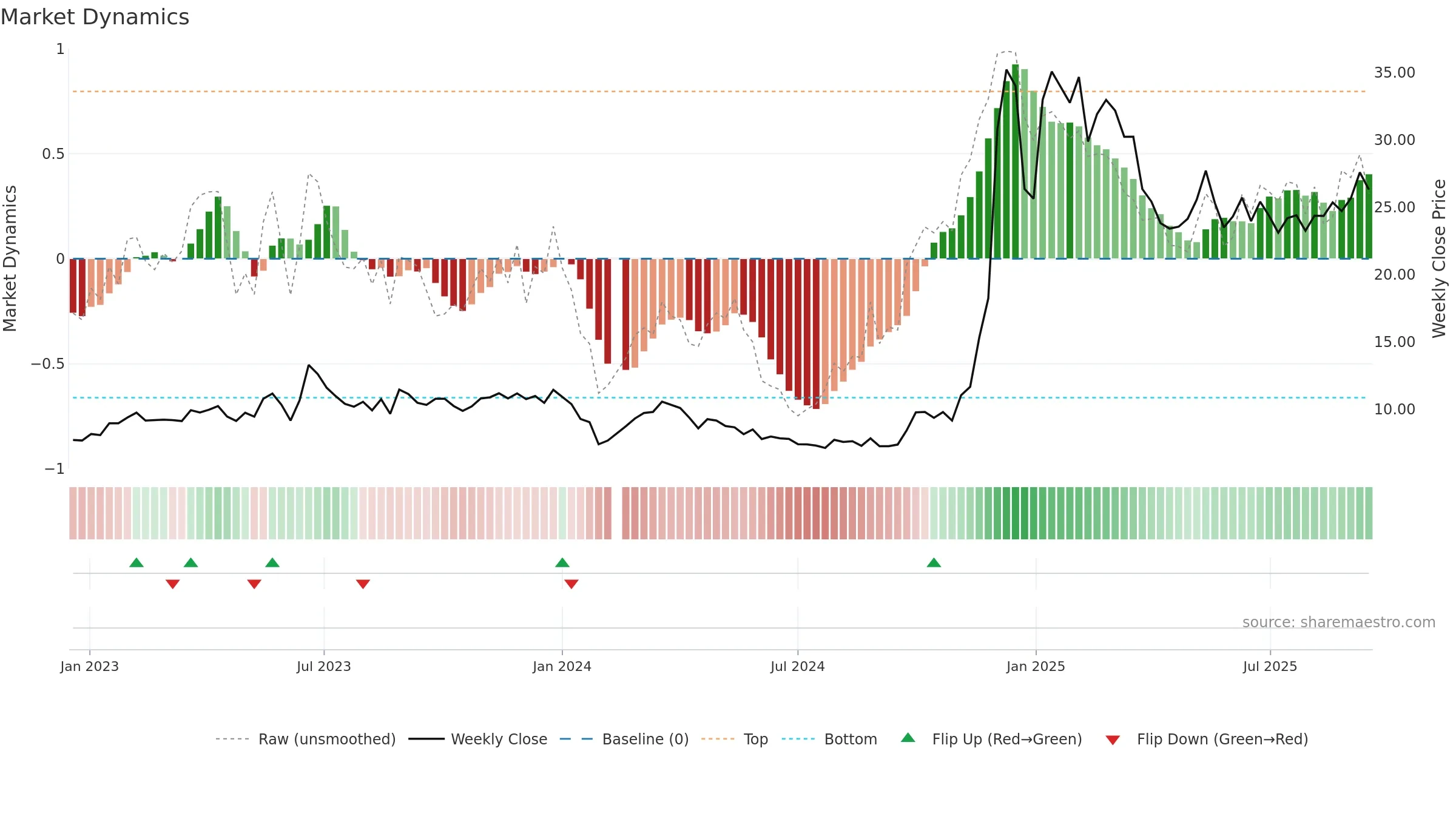
Task: Click the 15.00 price axis label
Action: pos(1395,342)
